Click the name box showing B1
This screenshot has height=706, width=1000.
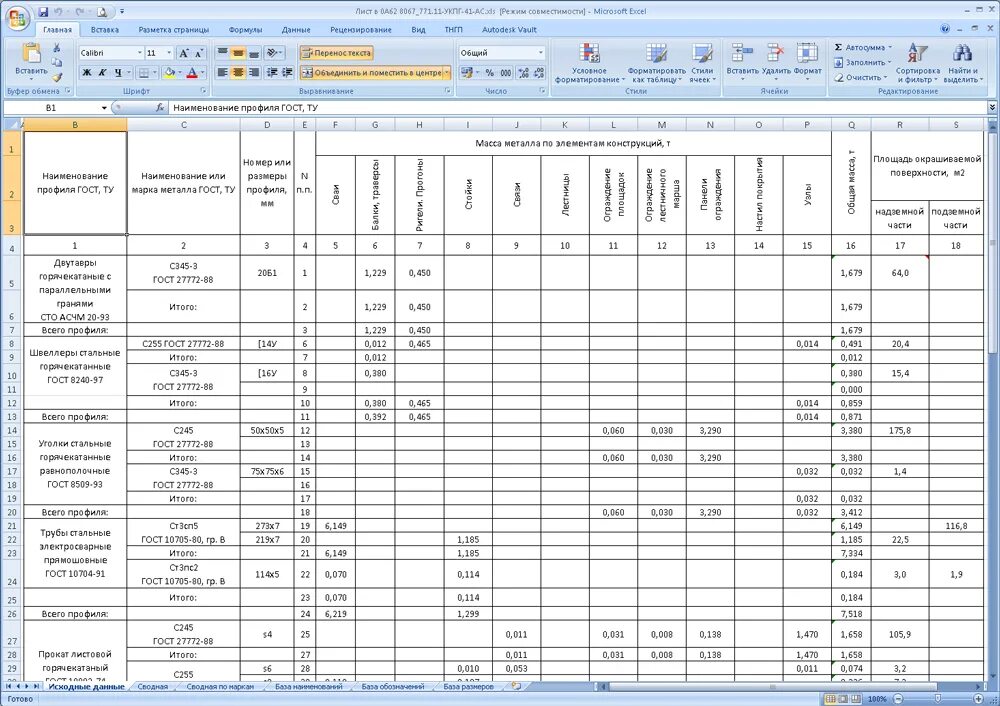point(51,108)
